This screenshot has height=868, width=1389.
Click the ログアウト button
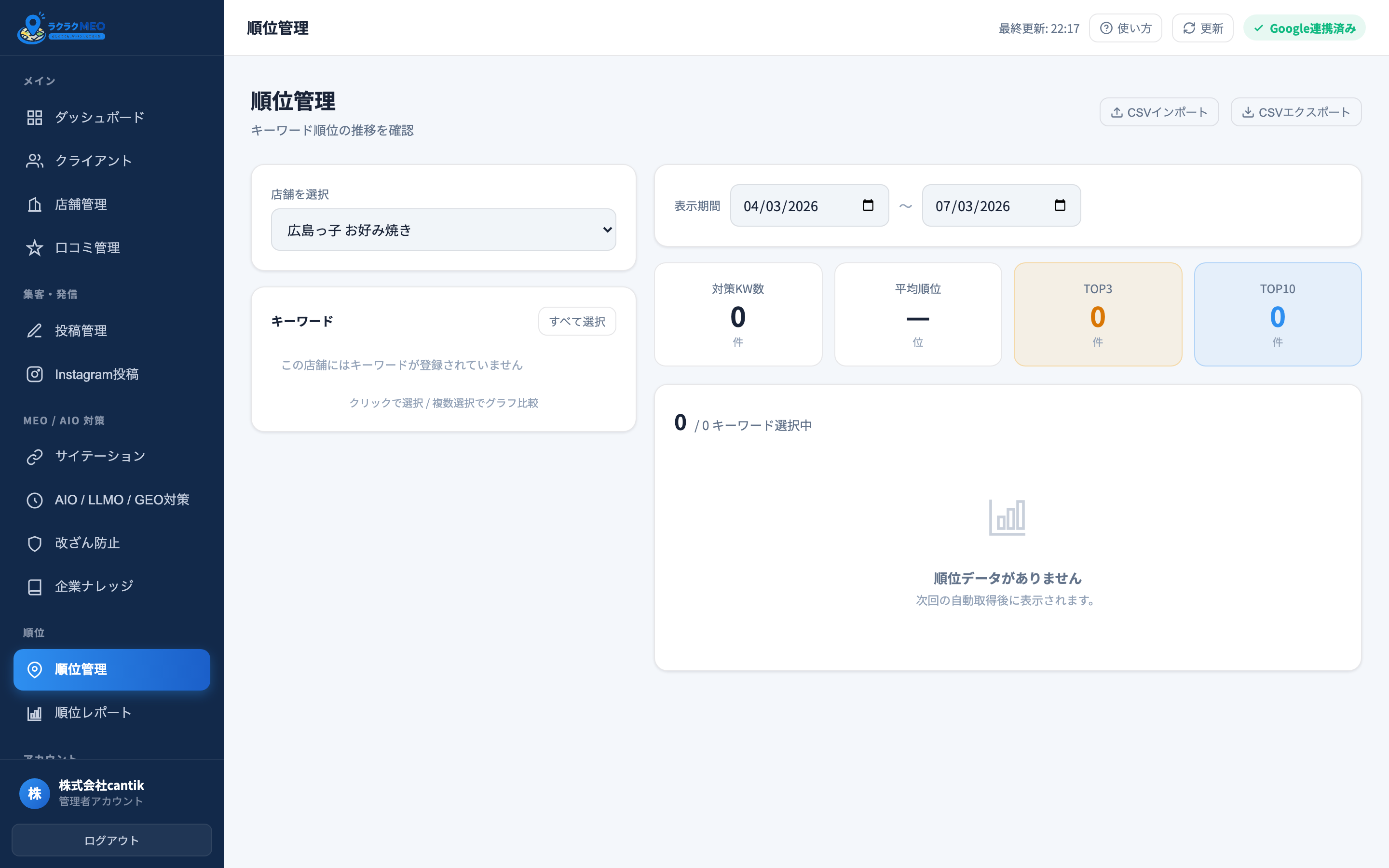tap(112, 841)
